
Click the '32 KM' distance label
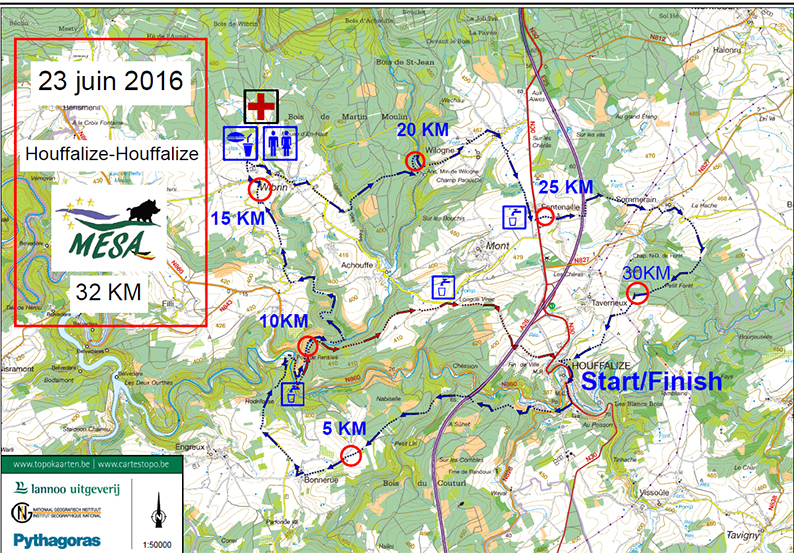(108, 292)
